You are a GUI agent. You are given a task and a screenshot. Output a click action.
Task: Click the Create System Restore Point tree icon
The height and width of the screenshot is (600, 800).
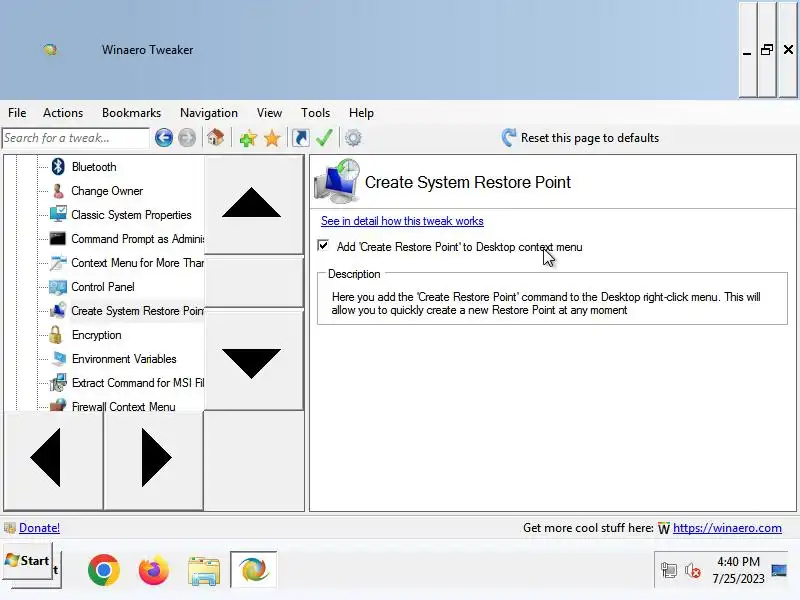pyautogui.click(x=58, y=310)
